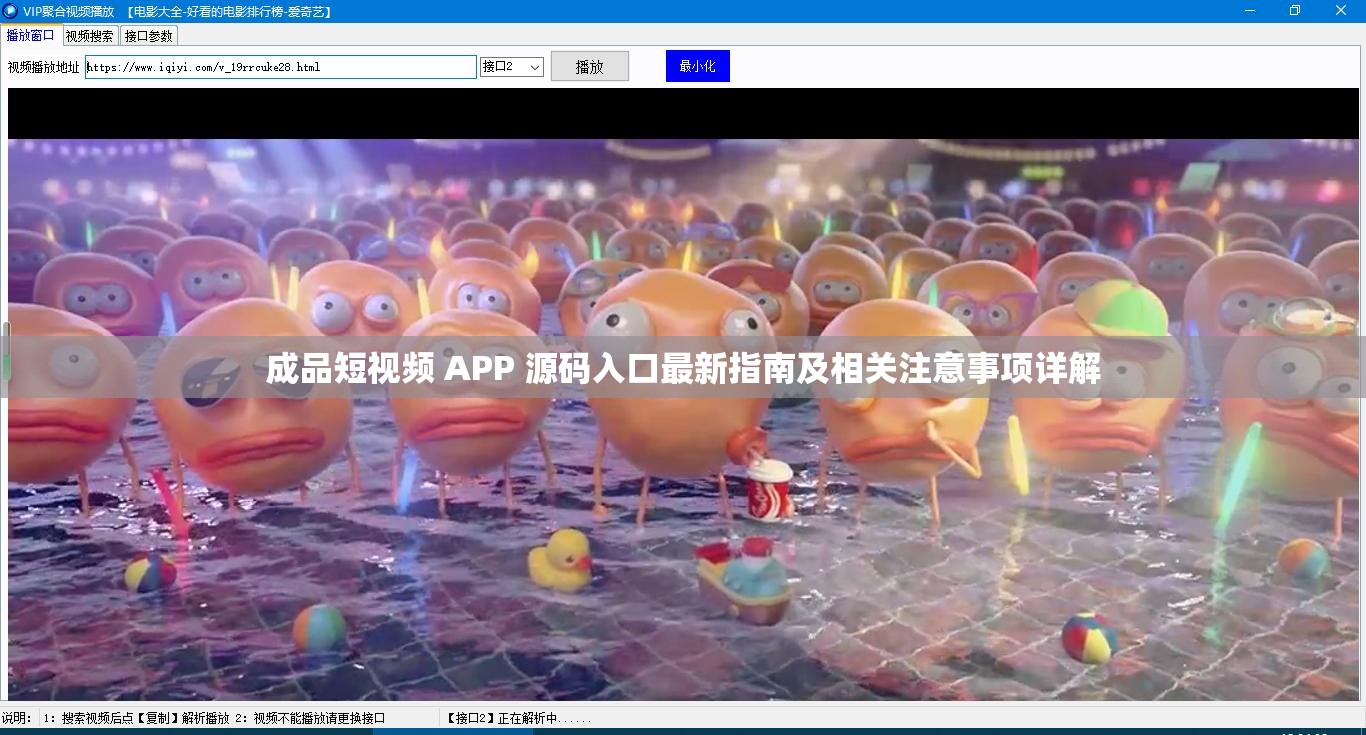Image resolution: width=1366 pixels, height=735 pixels.
Task: Restore down the window
Action: [x=1295, y=11]
